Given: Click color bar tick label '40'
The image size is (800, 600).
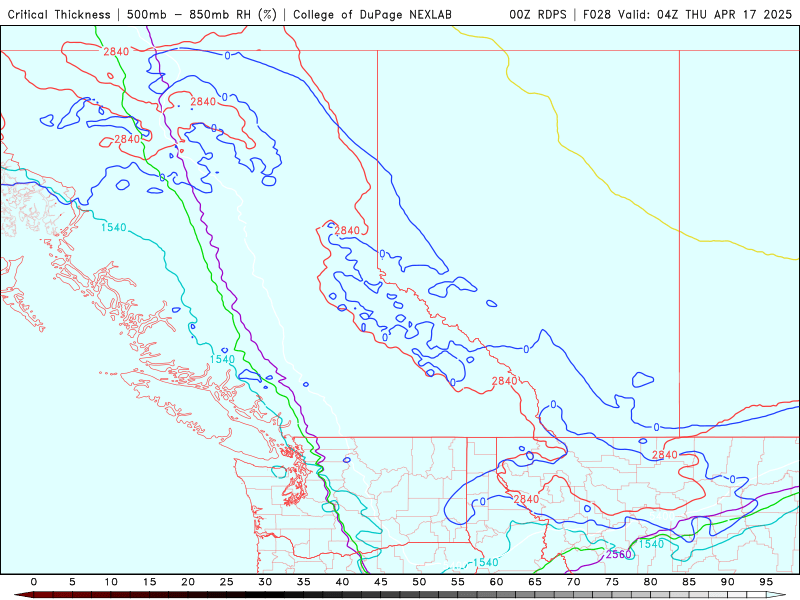Looking at the screenshot, I should (x=342, y=582).
